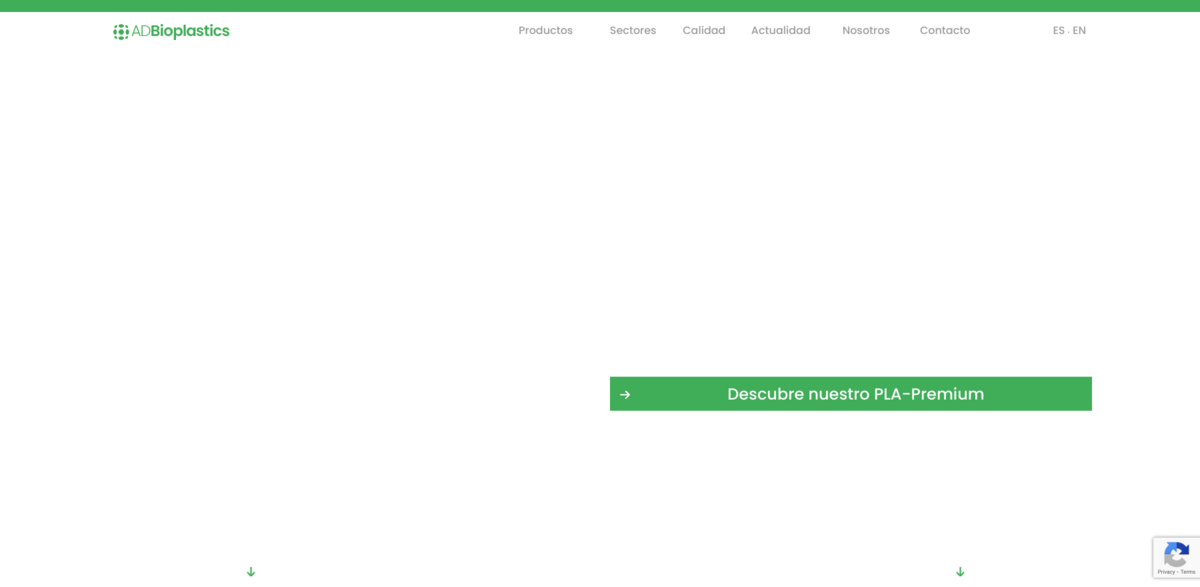Open the Contacto page
1200x587 pixels.
pyautogui.click(x=944, y=31)
